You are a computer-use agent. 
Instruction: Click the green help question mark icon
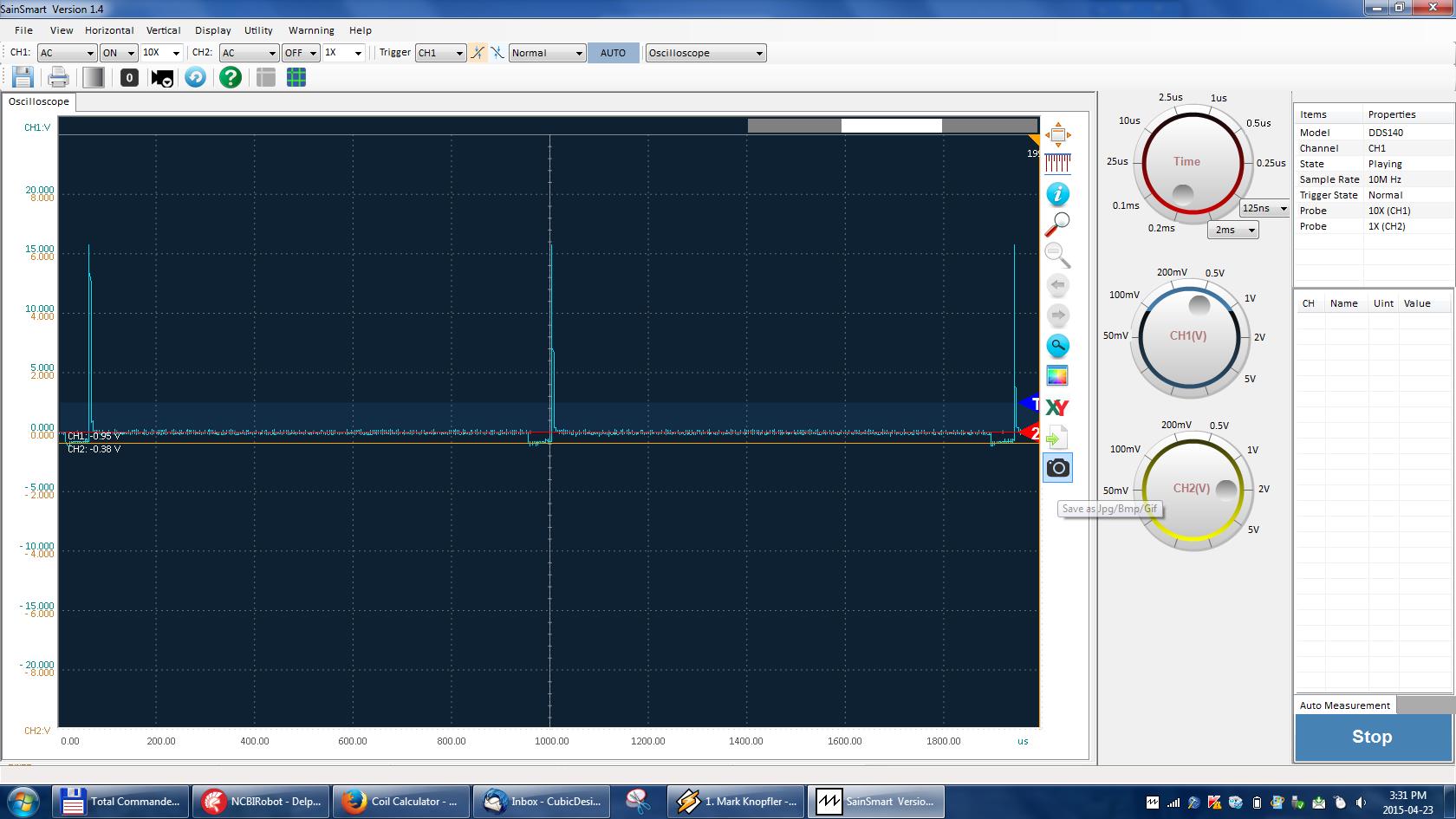[x=230, y=77]
